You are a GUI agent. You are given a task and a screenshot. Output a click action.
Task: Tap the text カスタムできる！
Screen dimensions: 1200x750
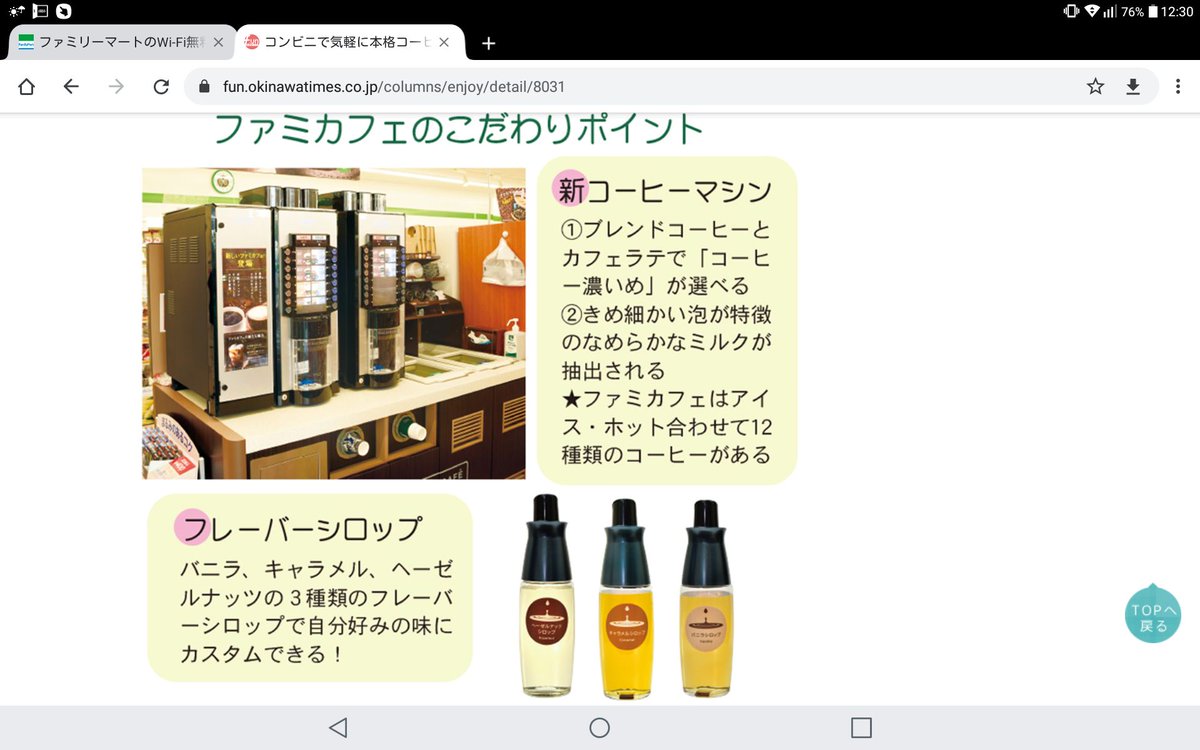(x=264, y=655)
